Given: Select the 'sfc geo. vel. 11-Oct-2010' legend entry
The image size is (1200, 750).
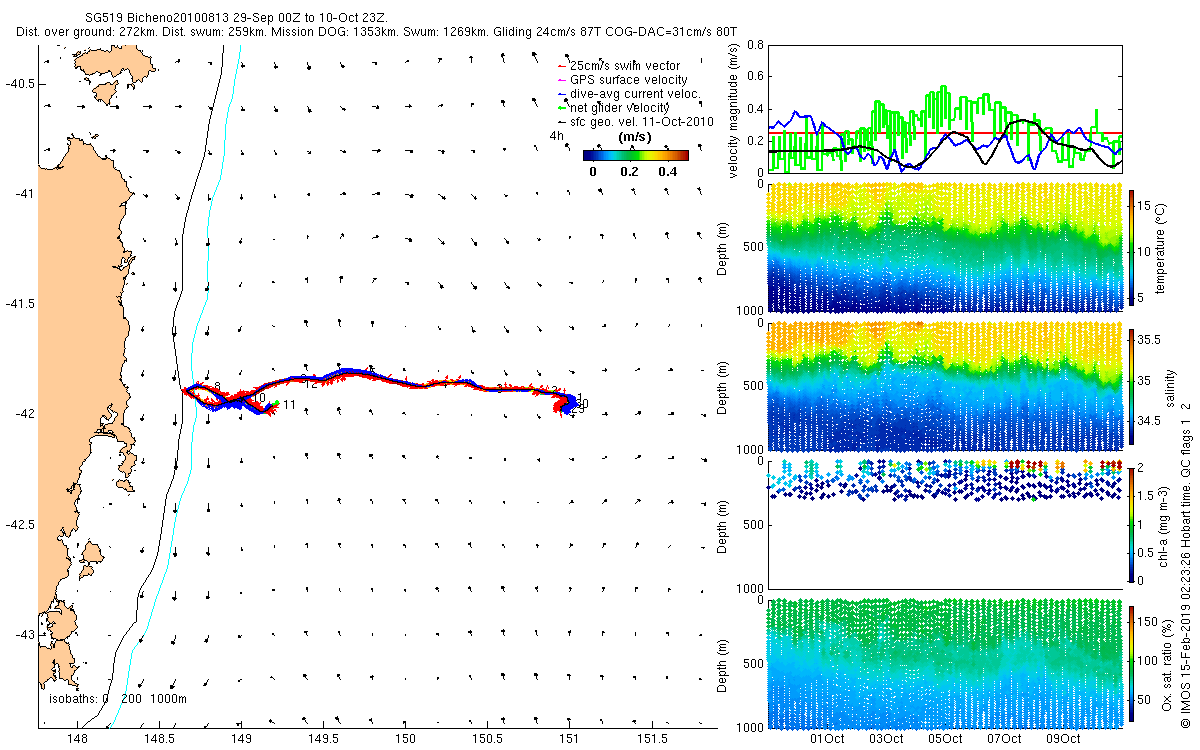Looking at the screenshot, I should (x=634, y=121).
